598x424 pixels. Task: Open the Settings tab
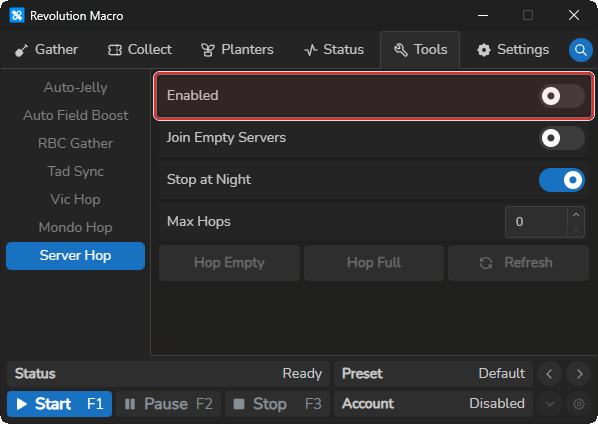point(513,50)
